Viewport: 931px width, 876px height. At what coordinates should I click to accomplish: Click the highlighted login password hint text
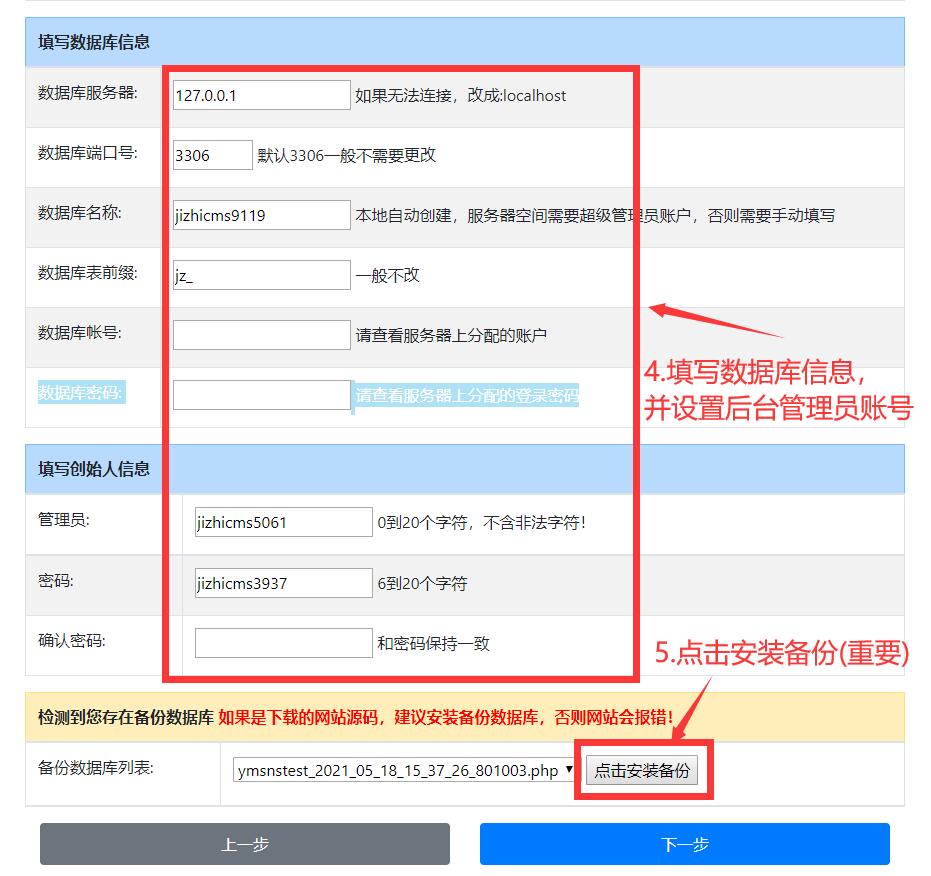tap(467, 395)
